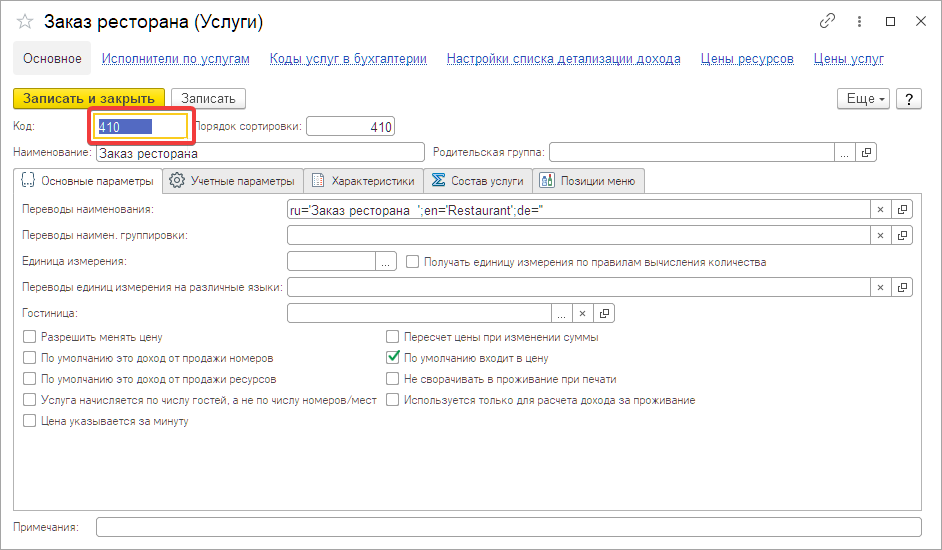Choose Гостиница via ellipsis button
This screenshot has height=550, width=942.
561,313
